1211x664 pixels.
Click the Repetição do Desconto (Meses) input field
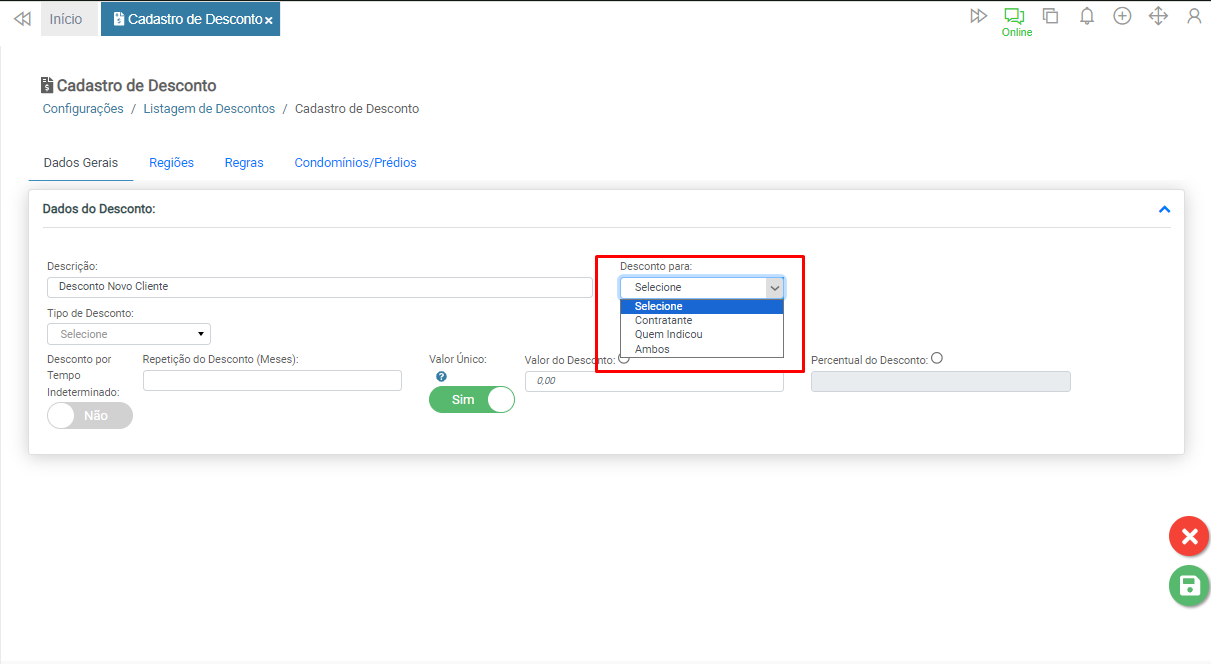272,380
